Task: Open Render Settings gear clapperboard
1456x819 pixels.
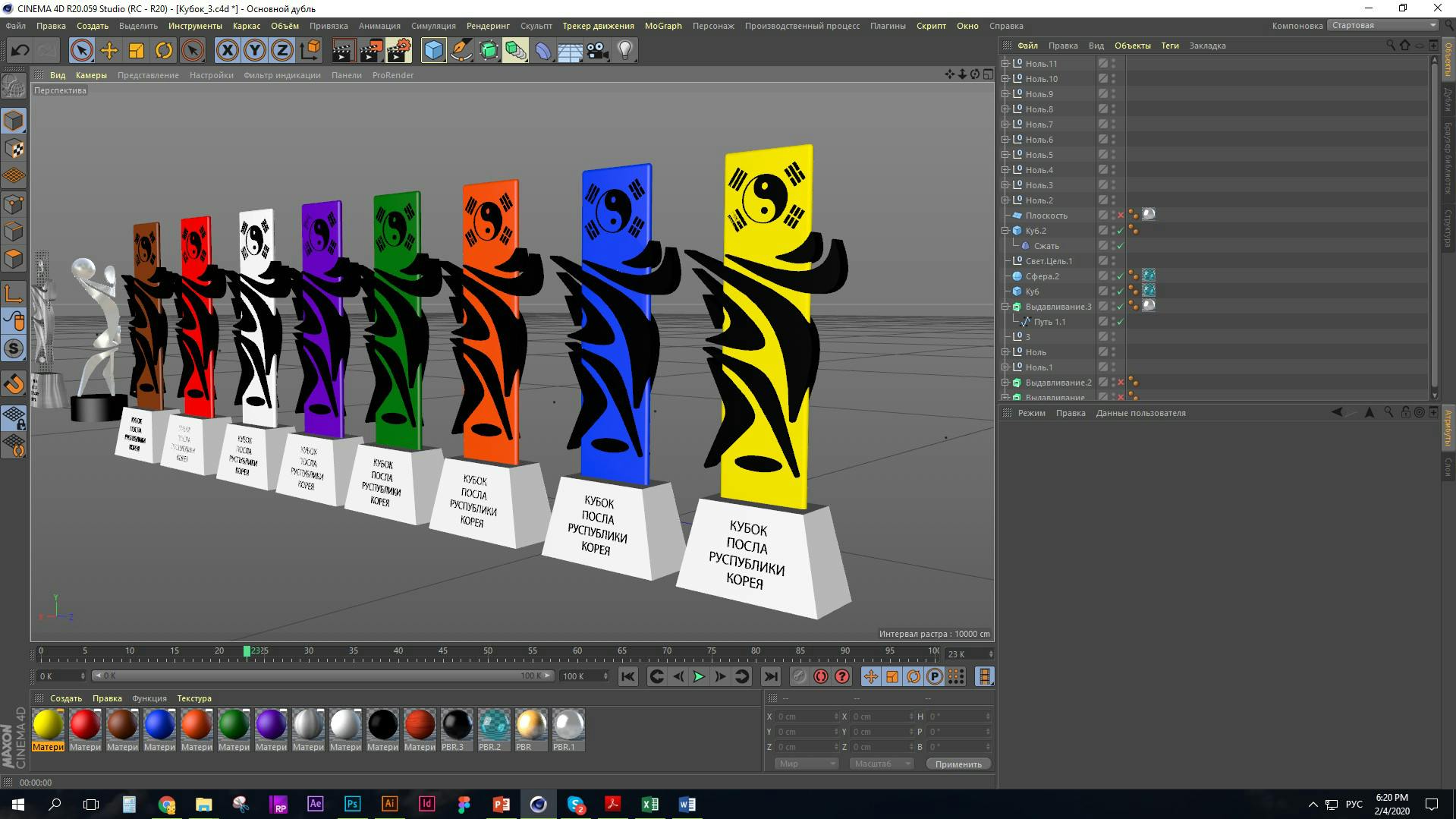Action: click(399, 51)
